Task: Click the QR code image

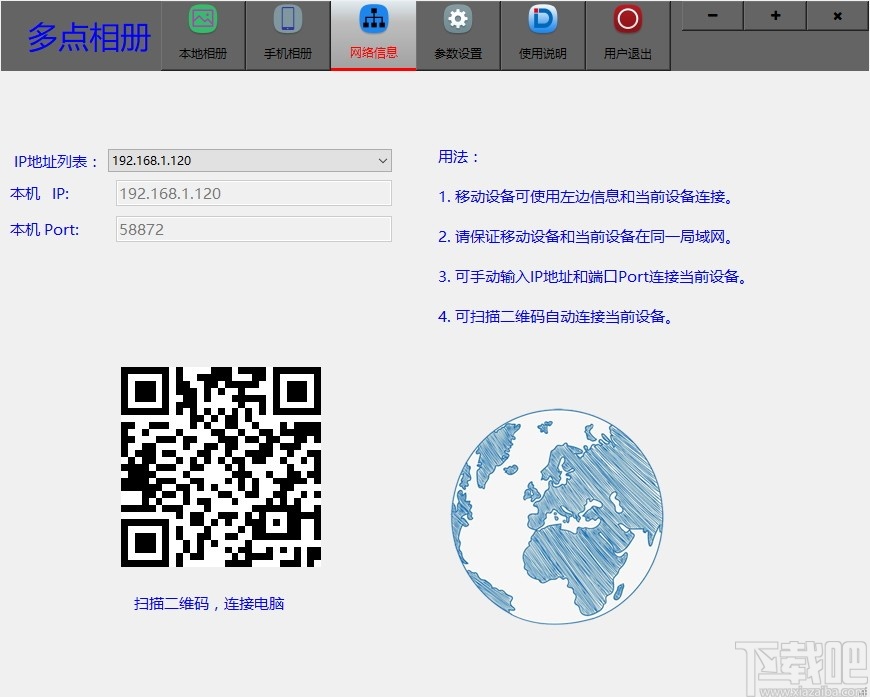Action: tap(221, 467)
